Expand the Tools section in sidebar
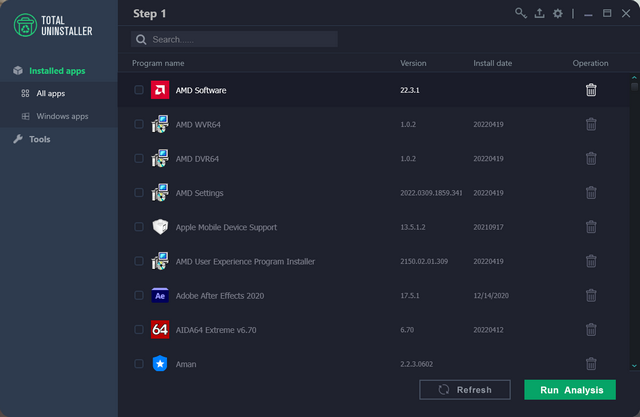Screen dimensions: 640x417 click(x=40, y=139)
